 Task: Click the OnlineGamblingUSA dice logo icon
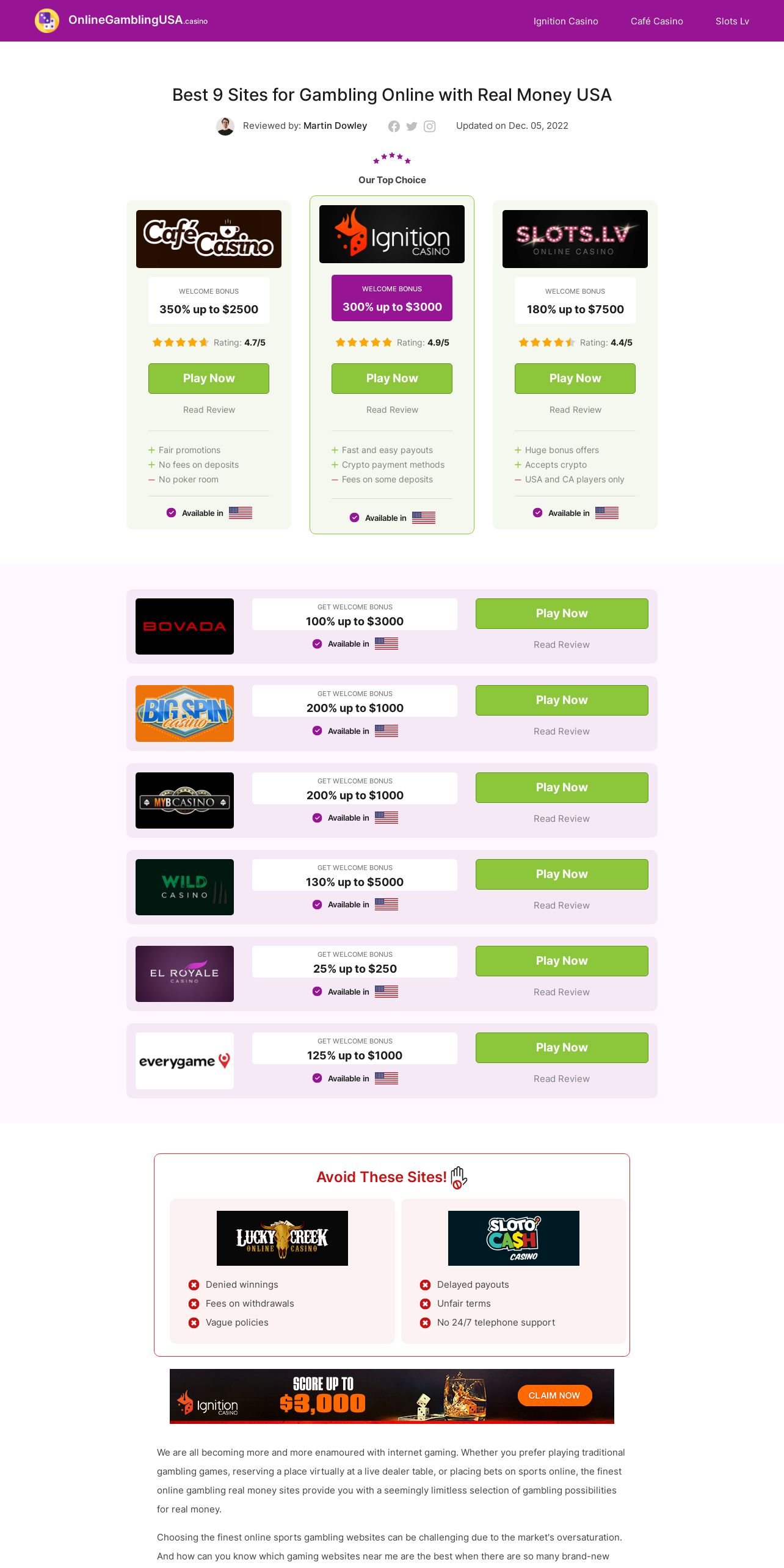(47, 21)
